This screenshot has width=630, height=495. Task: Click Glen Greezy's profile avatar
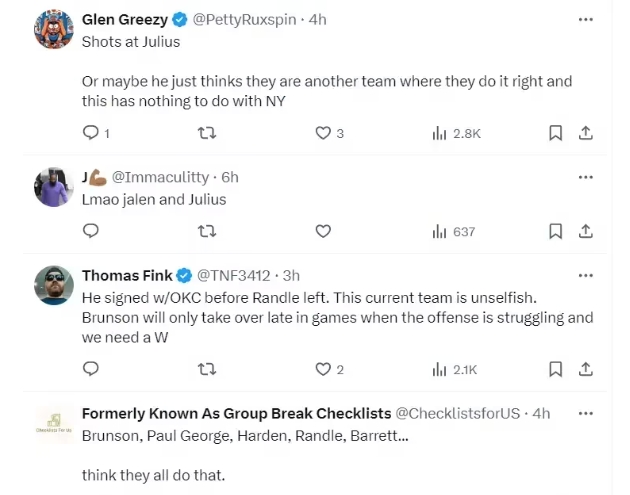52,30
